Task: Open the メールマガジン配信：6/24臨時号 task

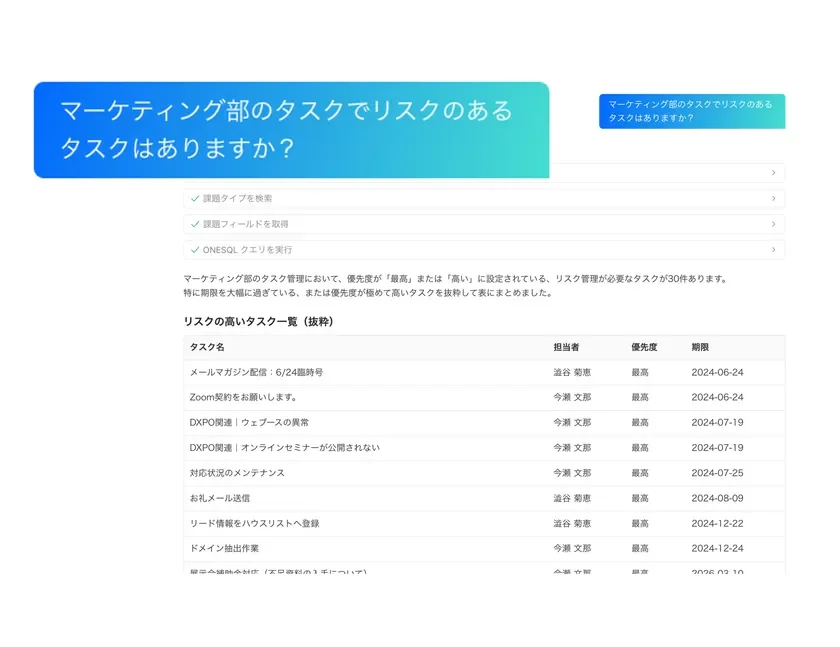Action: 258,371
